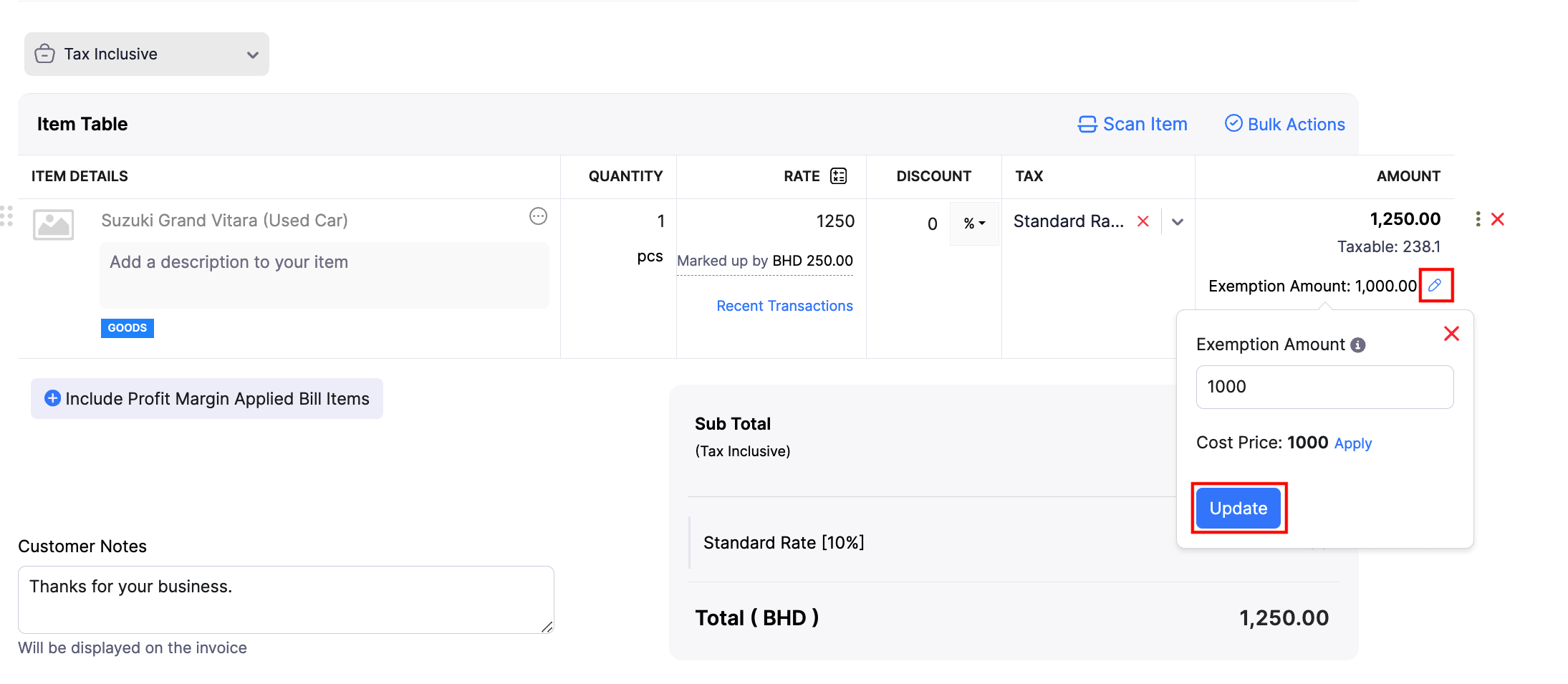Grab the row drag handle
Viewport: 1568px width, 684px height.
[7, 216]
